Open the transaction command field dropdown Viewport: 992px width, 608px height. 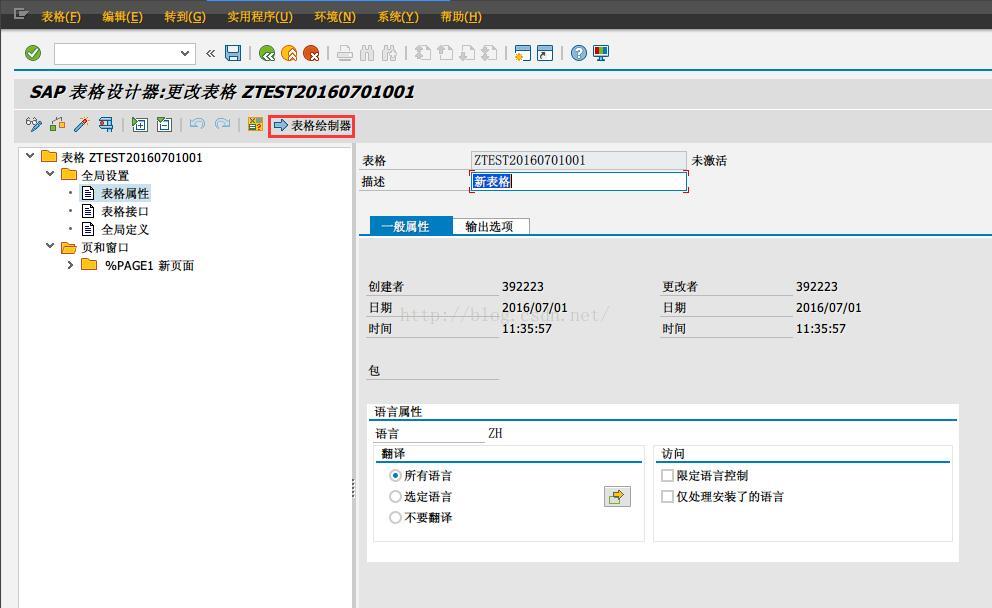point(185,53)
